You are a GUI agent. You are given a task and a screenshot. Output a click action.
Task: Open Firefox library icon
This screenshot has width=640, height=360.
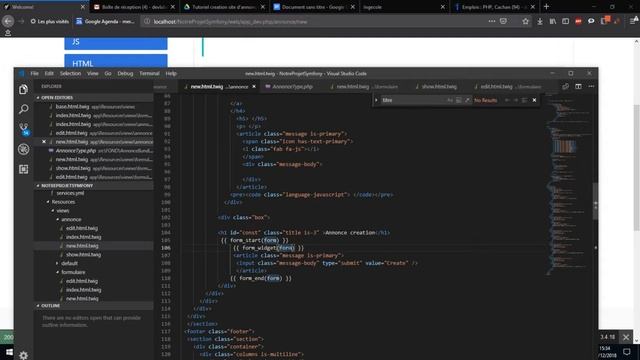click(552, 21)
